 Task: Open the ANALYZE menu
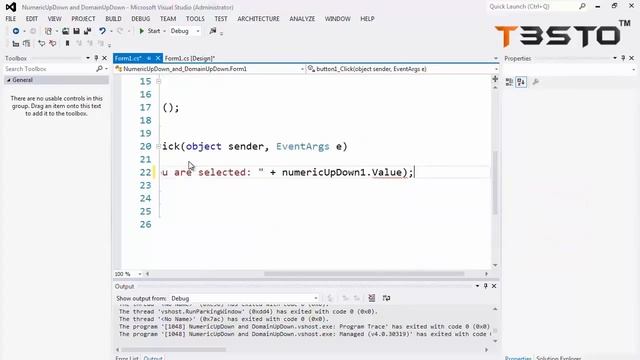coord(302,19)
